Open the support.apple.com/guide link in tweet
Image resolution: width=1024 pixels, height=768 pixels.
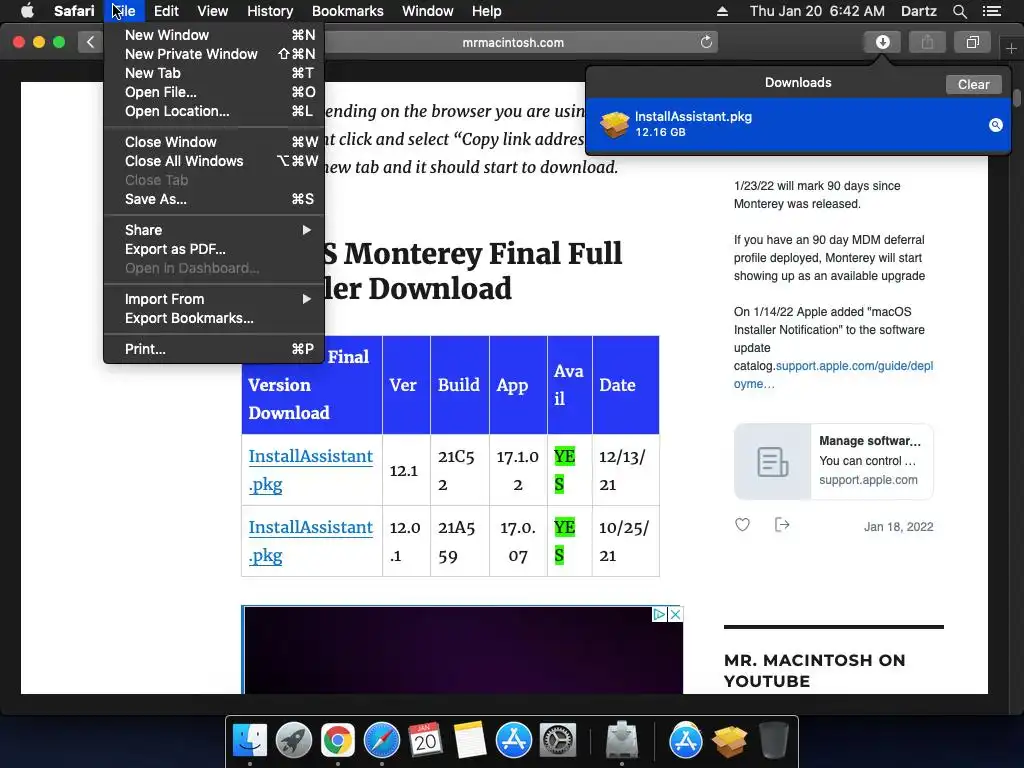click(833, 375)
